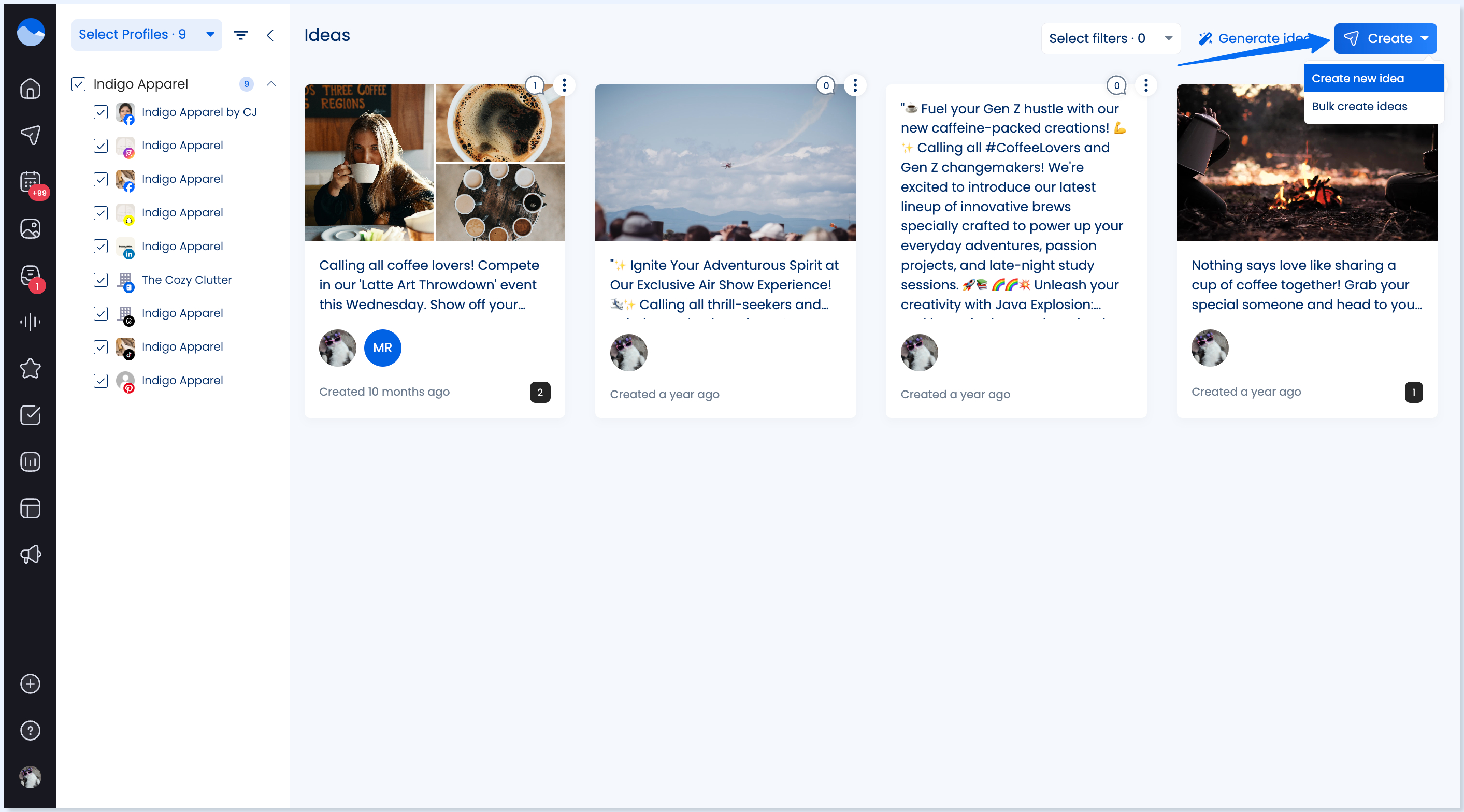Open three-dot menu on air show idea
The image size is (1464, 812).
click(x=855, y=85)
